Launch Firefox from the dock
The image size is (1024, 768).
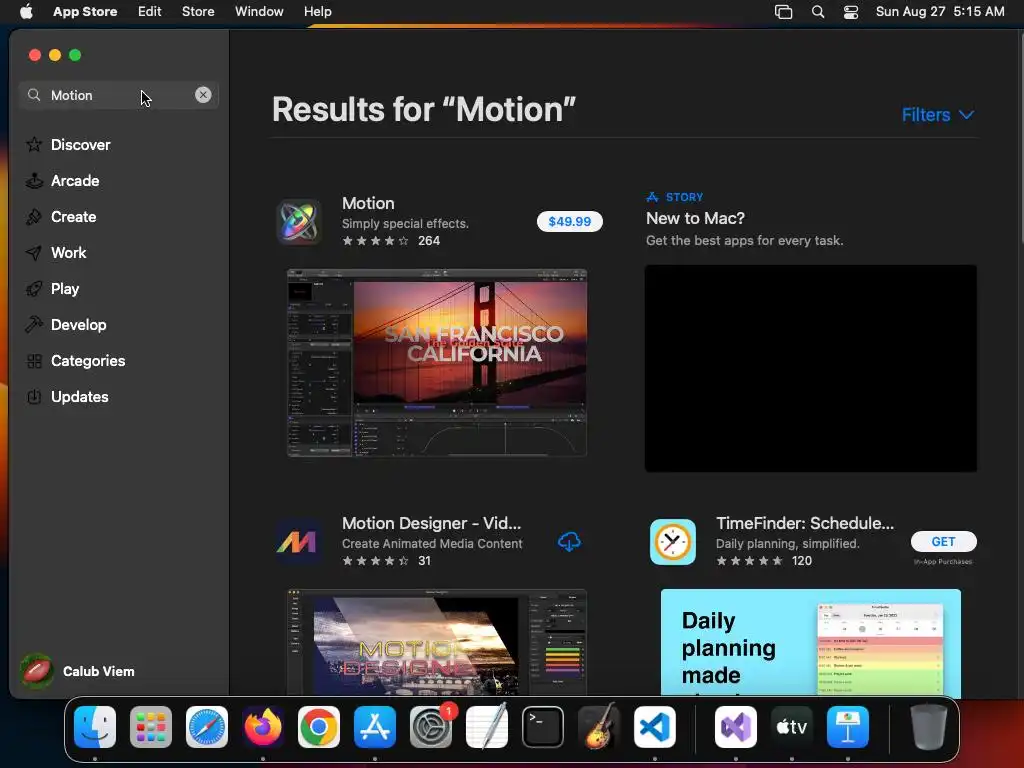(x=263, y=727)
